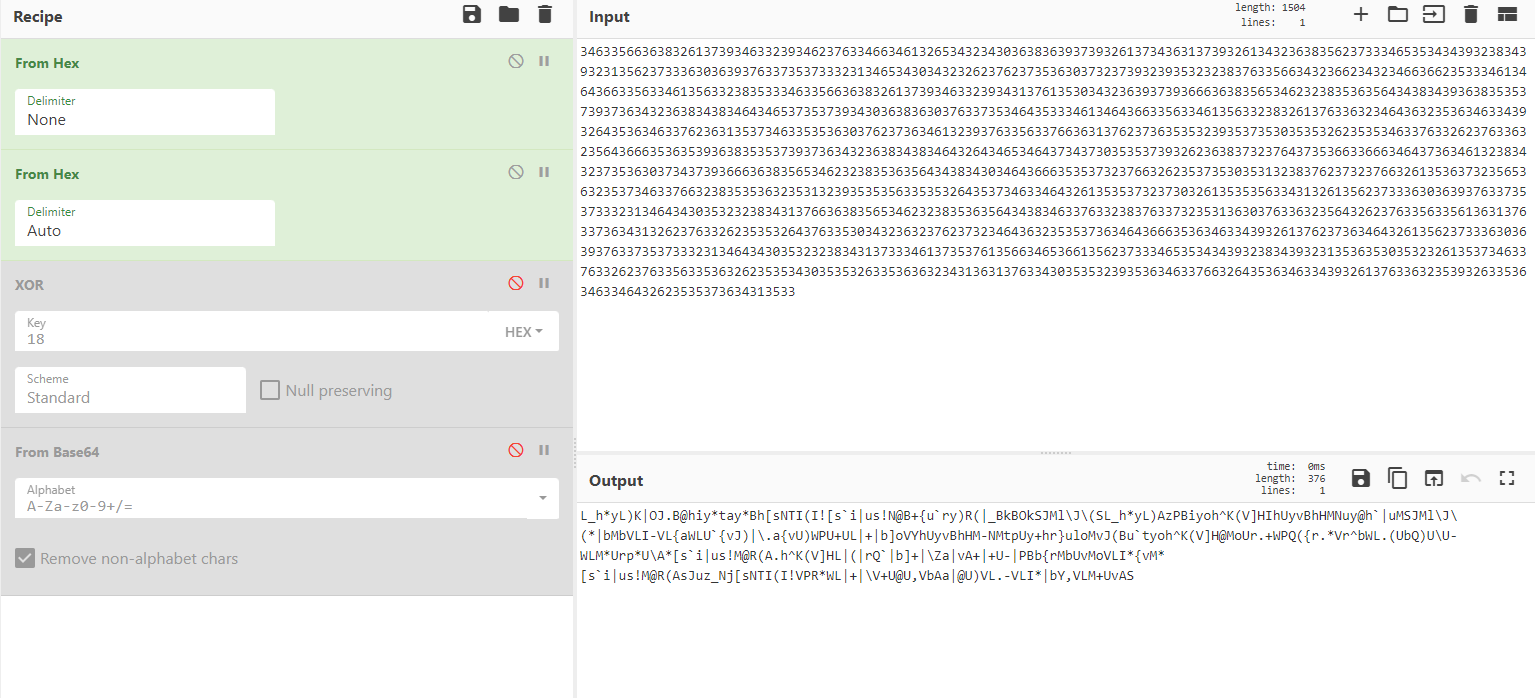Re-enable the XOR operation
This screenshot has width=1535, height=698.
click(x=516, y=283)
